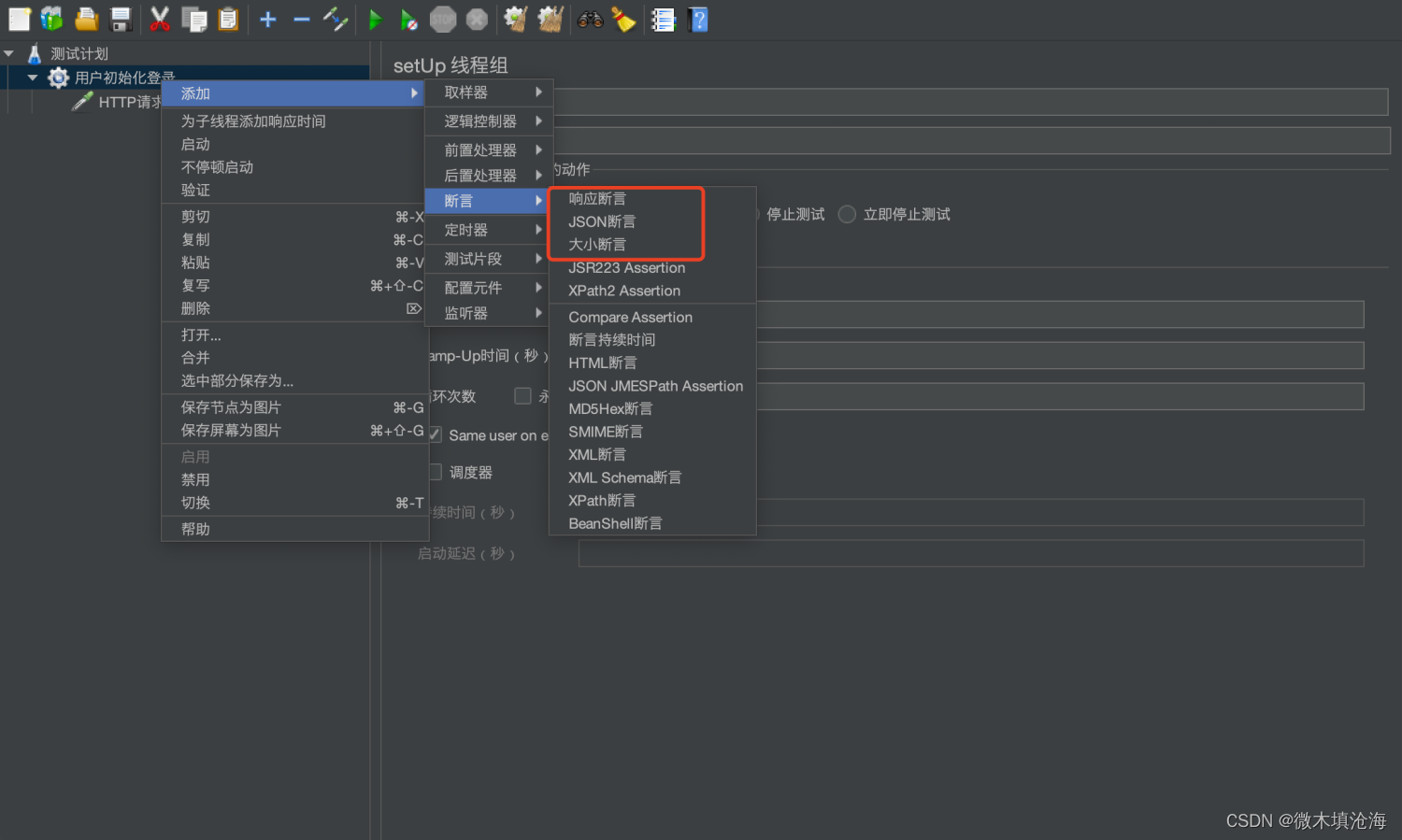Image resolution: width=1402 pixels, height=840 pixels.
Task: Click 不停顿启动 in the context menu
Action: coord(293,167)
